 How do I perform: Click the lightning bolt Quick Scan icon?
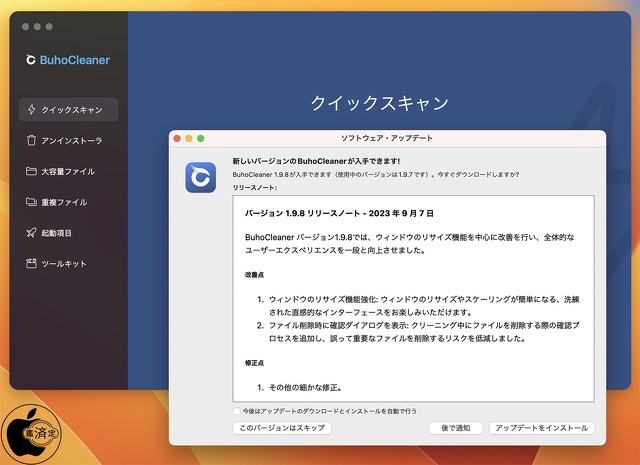click(31, 109)
